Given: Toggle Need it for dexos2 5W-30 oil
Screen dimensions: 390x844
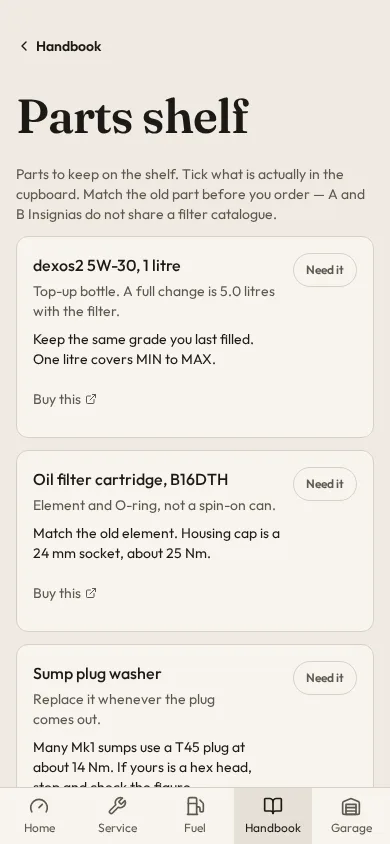Looking at the screenshot, I should pos(324,270).
